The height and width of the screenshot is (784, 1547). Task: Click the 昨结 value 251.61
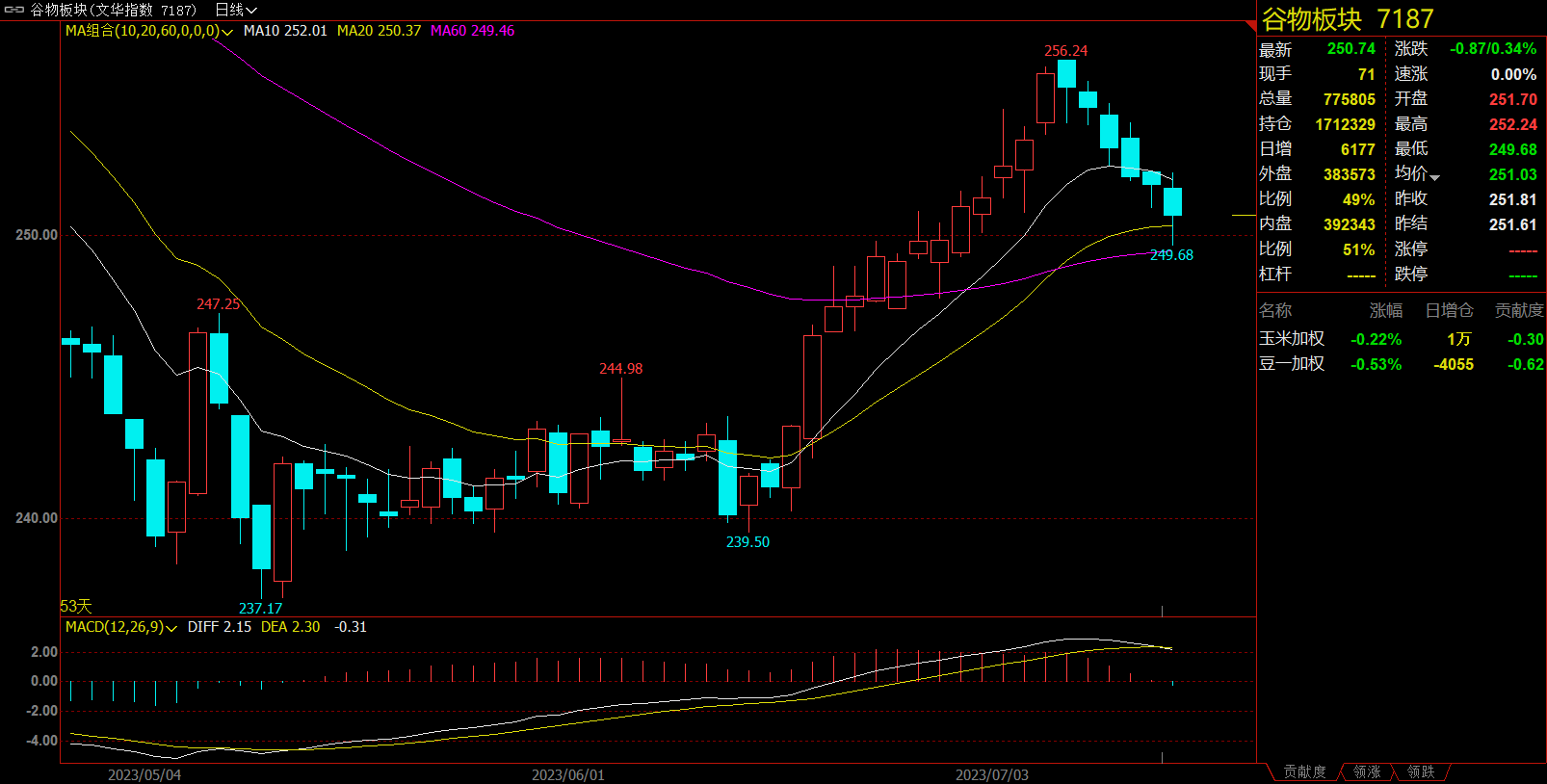[1513, 224]
